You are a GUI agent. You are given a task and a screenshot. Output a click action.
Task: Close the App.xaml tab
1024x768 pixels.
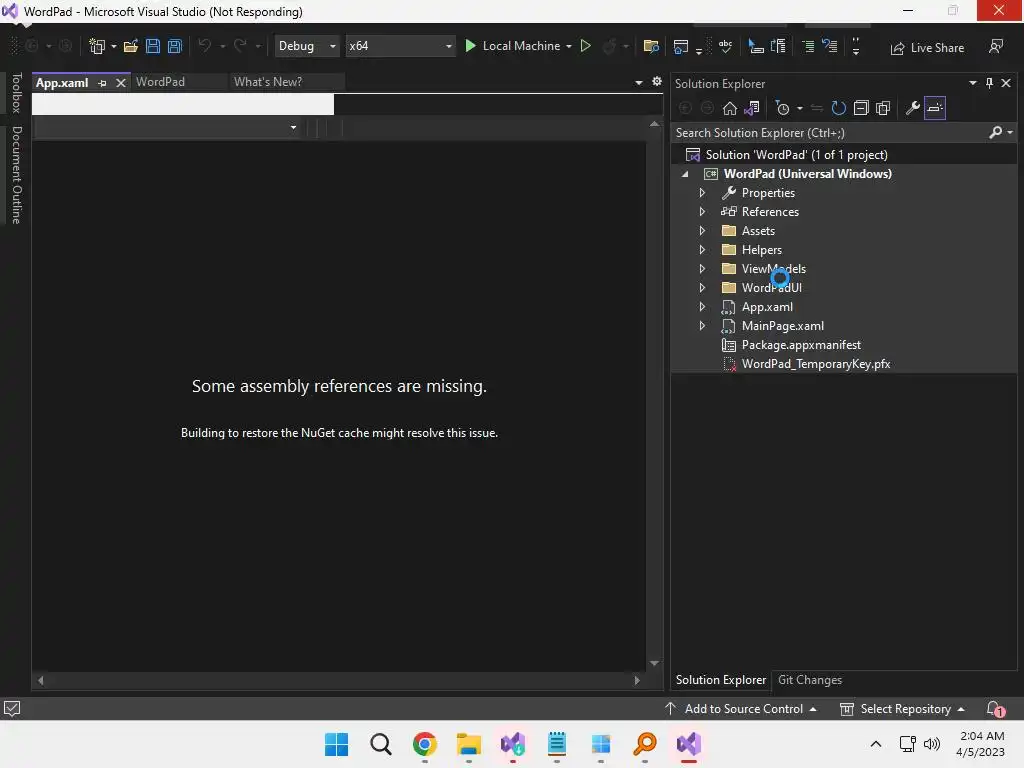click(120, 83)
